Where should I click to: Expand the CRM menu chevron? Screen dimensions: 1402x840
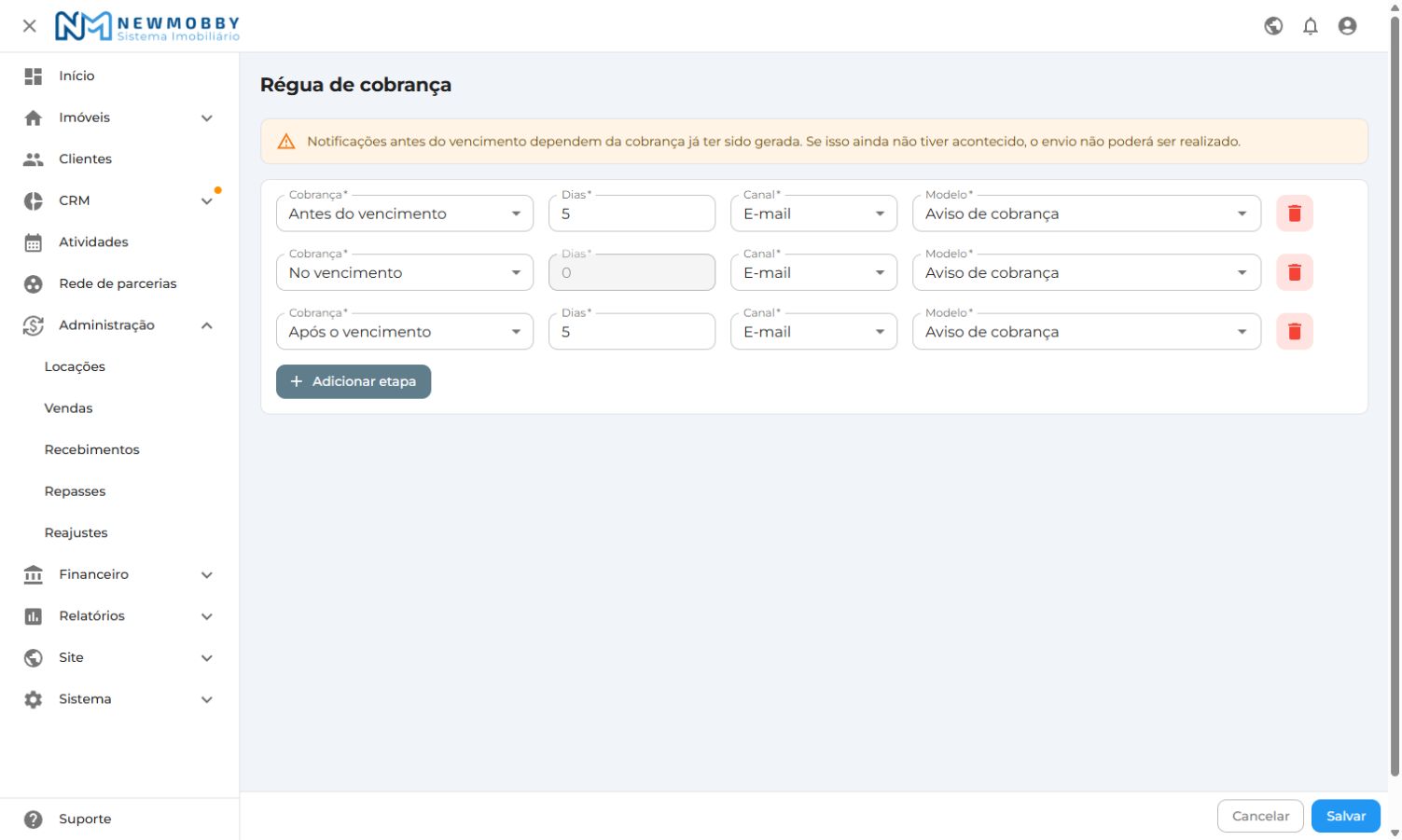[207, 201]
